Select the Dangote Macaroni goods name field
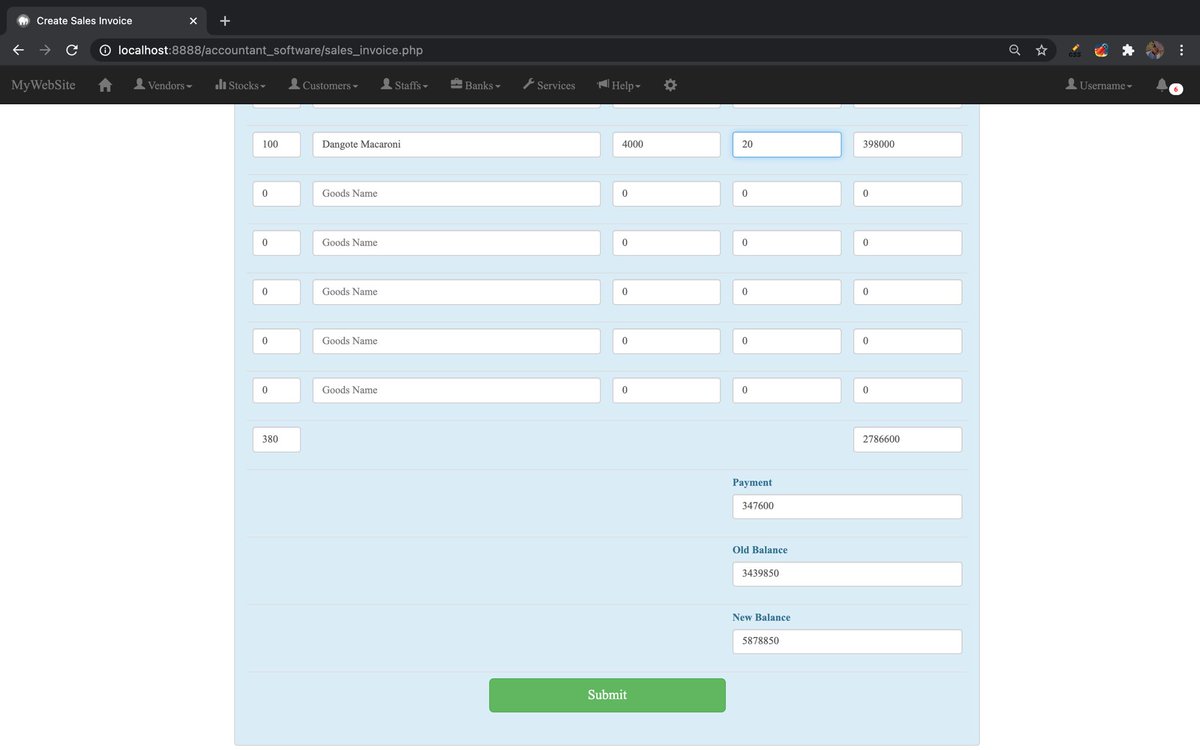The height and width of the screenshot is (750, 1200). [455, 143]
